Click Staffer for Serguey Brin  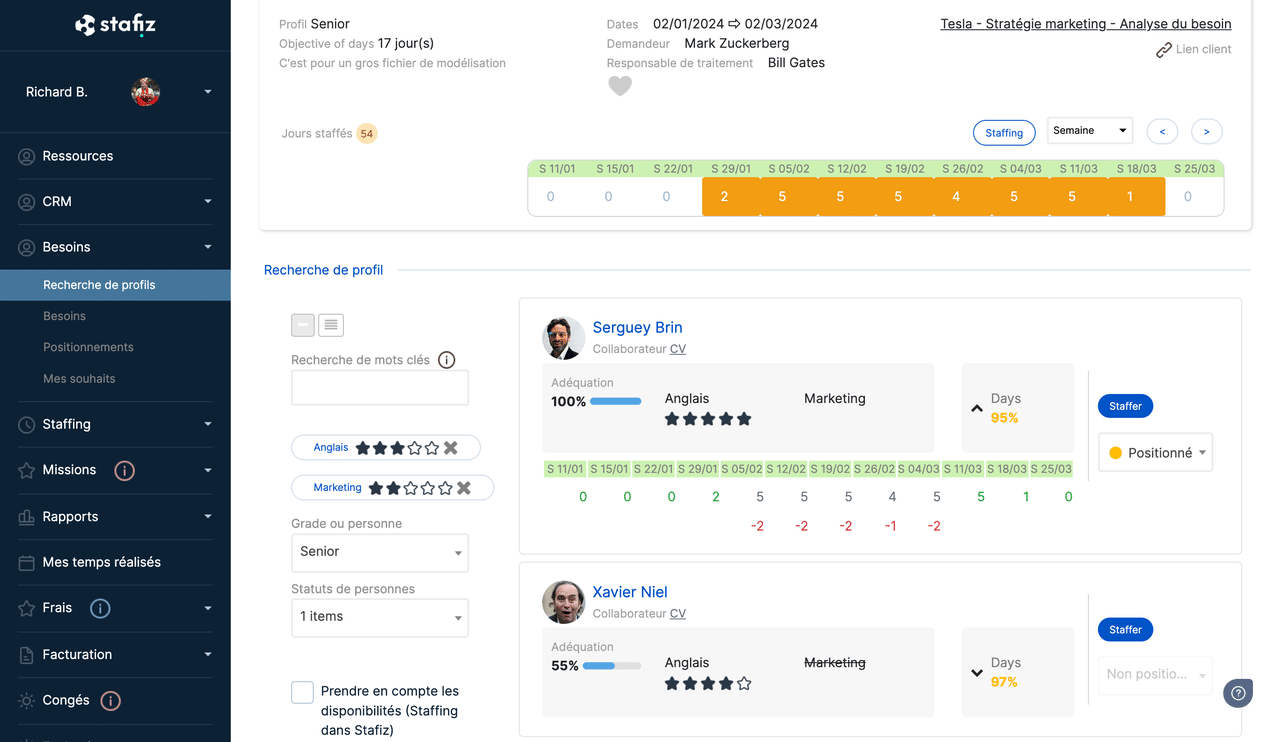pyautogui.click(x=1125, y=406)
